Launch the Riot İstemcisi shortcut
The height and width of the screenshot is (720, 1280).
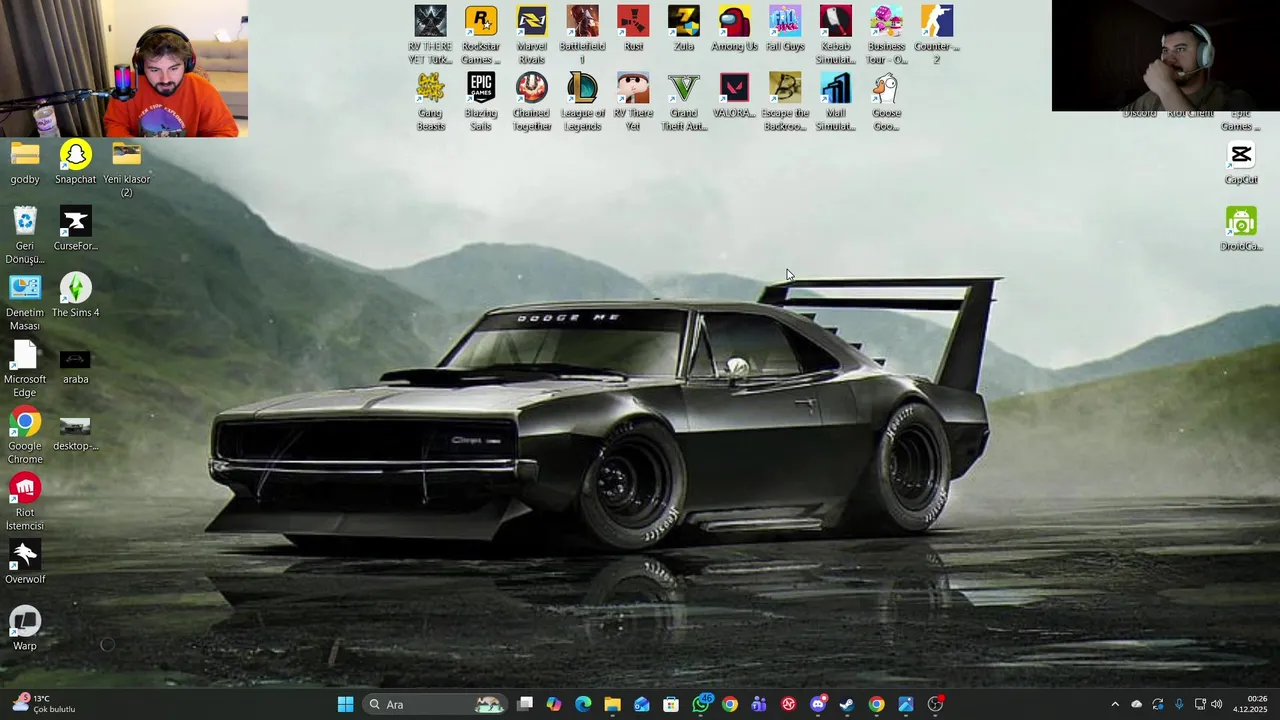click(x=25, y=502)
